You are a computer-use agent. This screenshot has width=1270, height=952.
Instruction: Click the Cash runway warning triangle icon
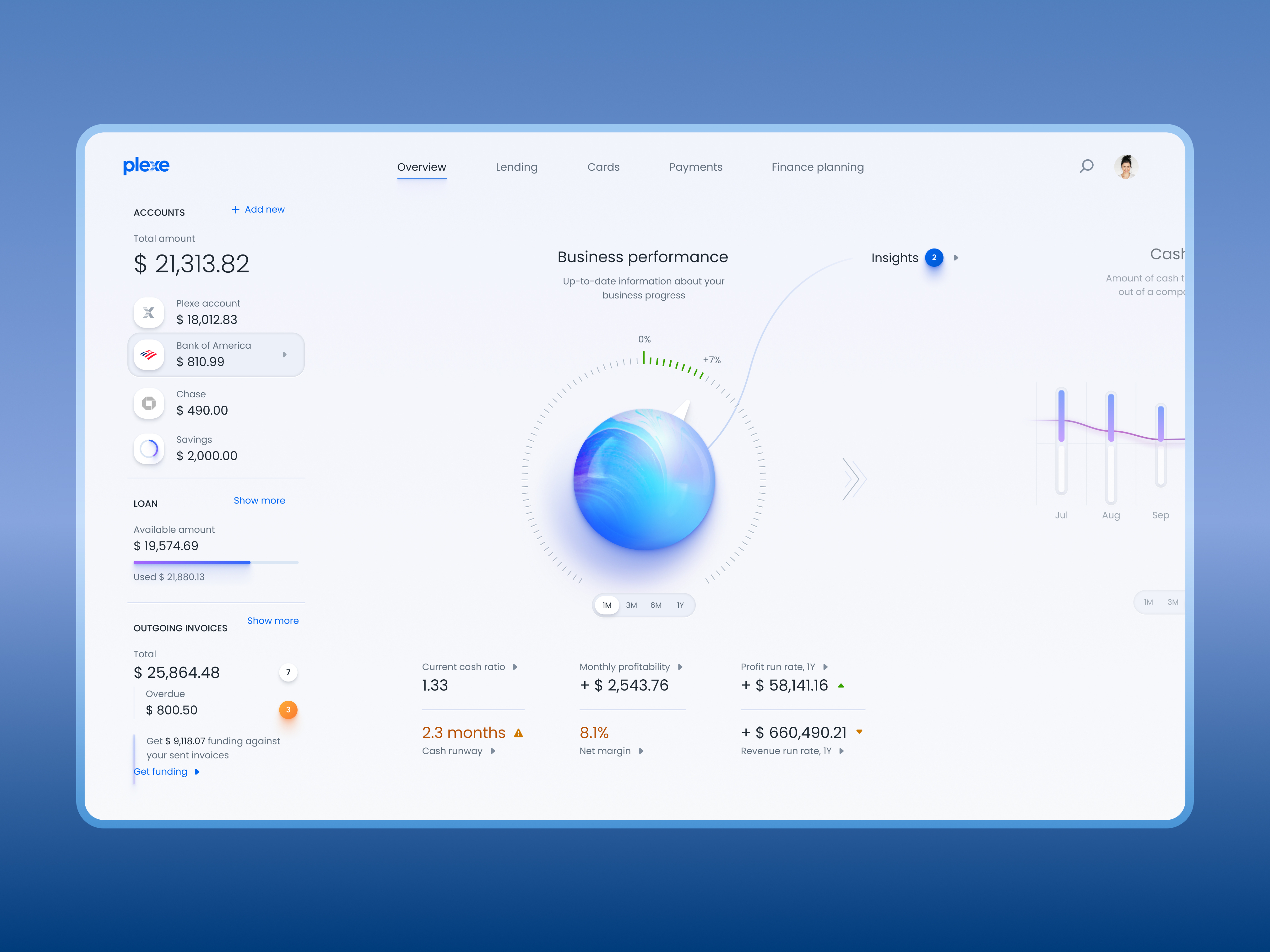pos(518,733)
